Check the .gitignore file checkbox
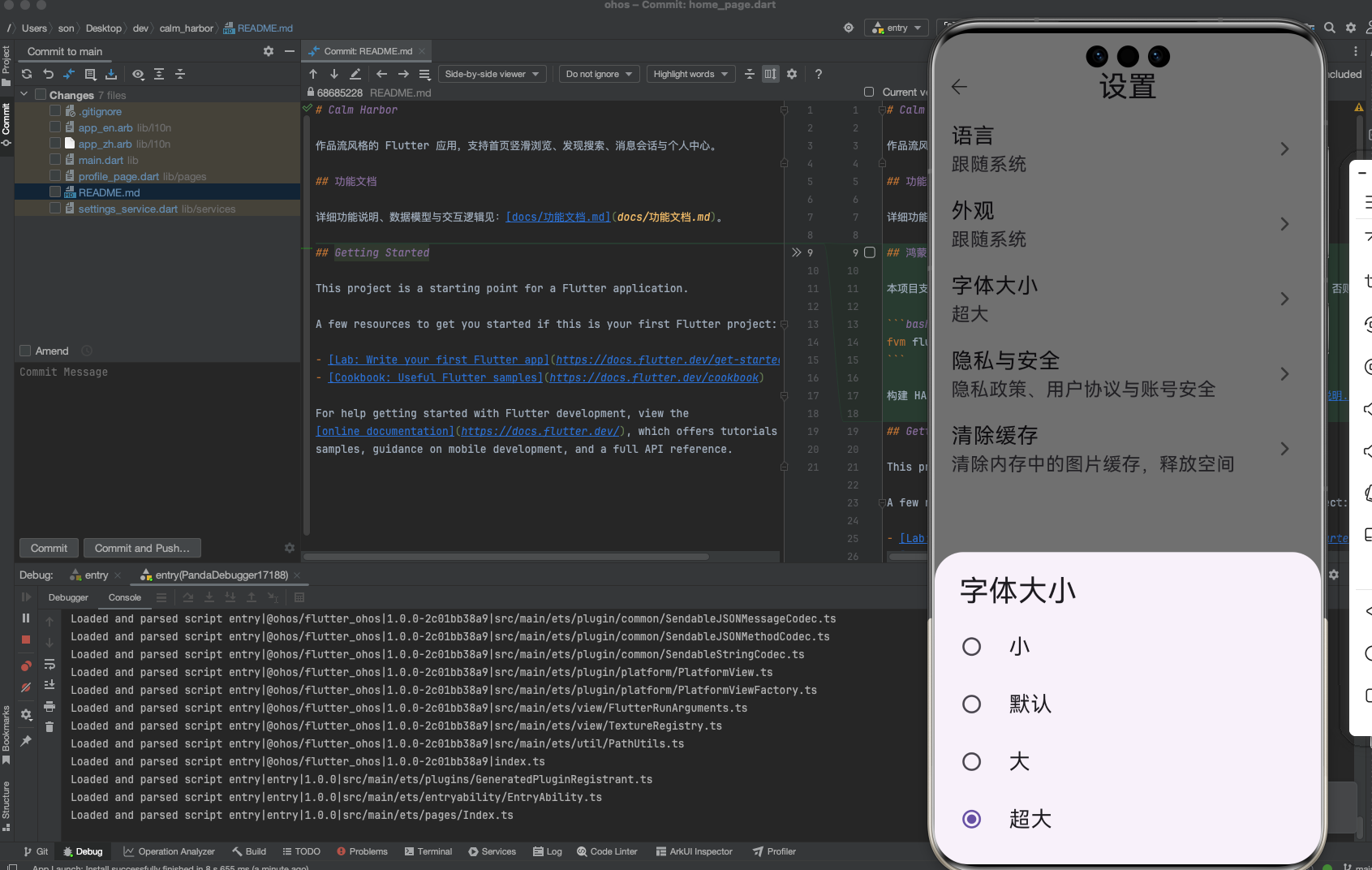Image resolution: width=1372 pixels, height=870 pixels. pos(55,111)
